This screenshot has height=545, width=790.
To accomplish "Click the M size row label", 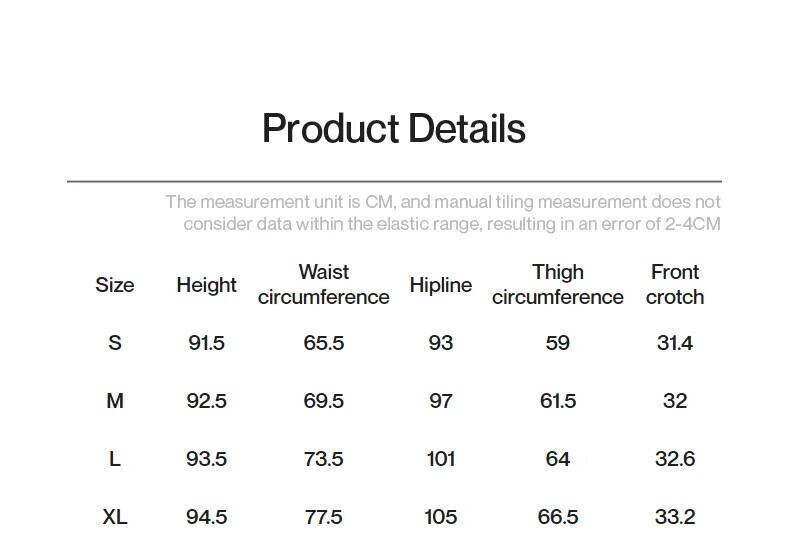I will point(115,401).
